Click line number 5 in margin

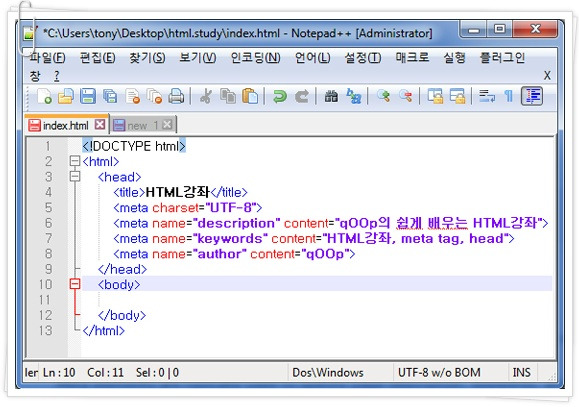tap(48, 208)
